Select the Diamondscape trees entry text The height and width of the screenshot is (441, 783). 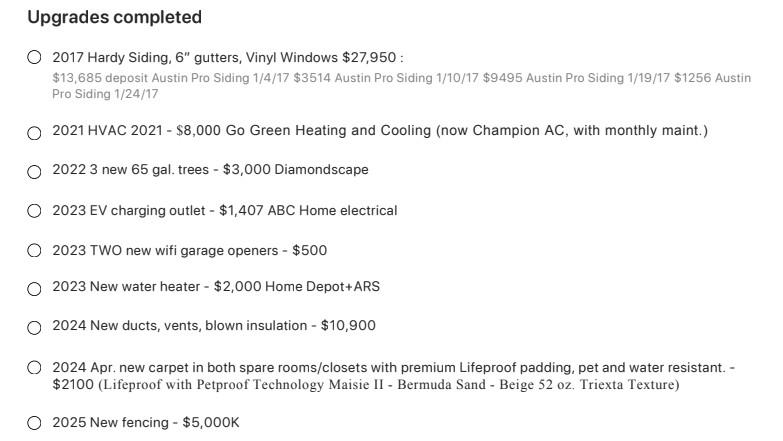pos(210,170)
